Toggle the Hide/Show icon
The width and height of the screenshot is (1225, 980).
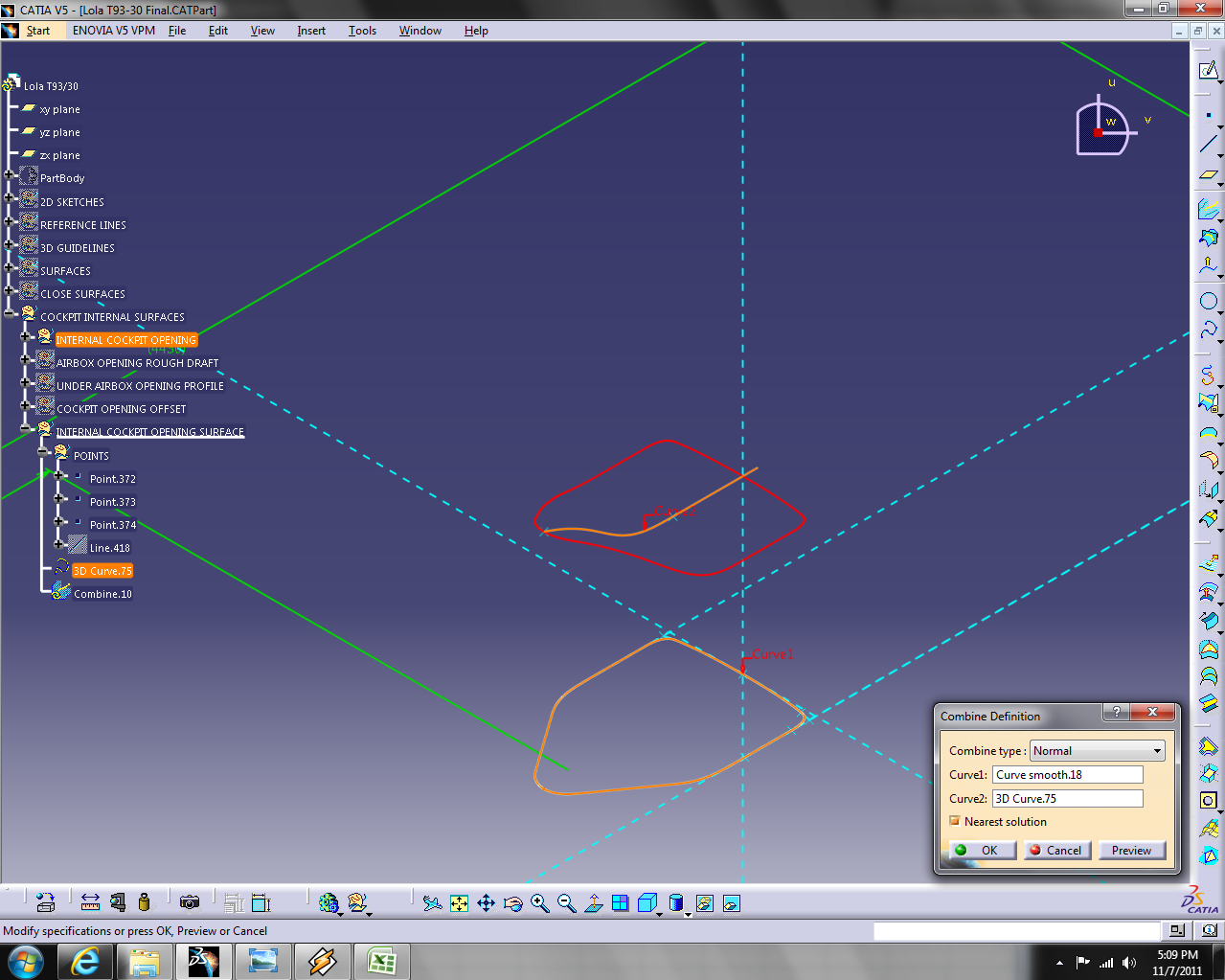click(705, 902)
